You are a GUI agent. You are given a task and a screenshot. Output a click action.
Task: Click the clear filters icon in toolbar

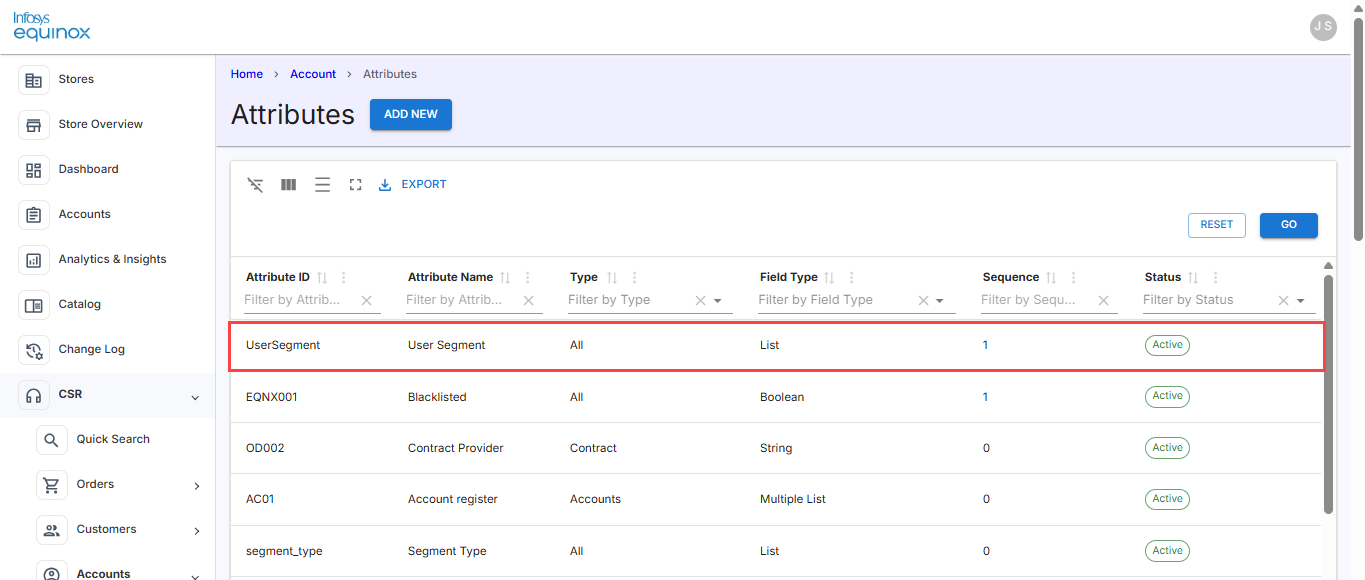[x=256, y=185]
